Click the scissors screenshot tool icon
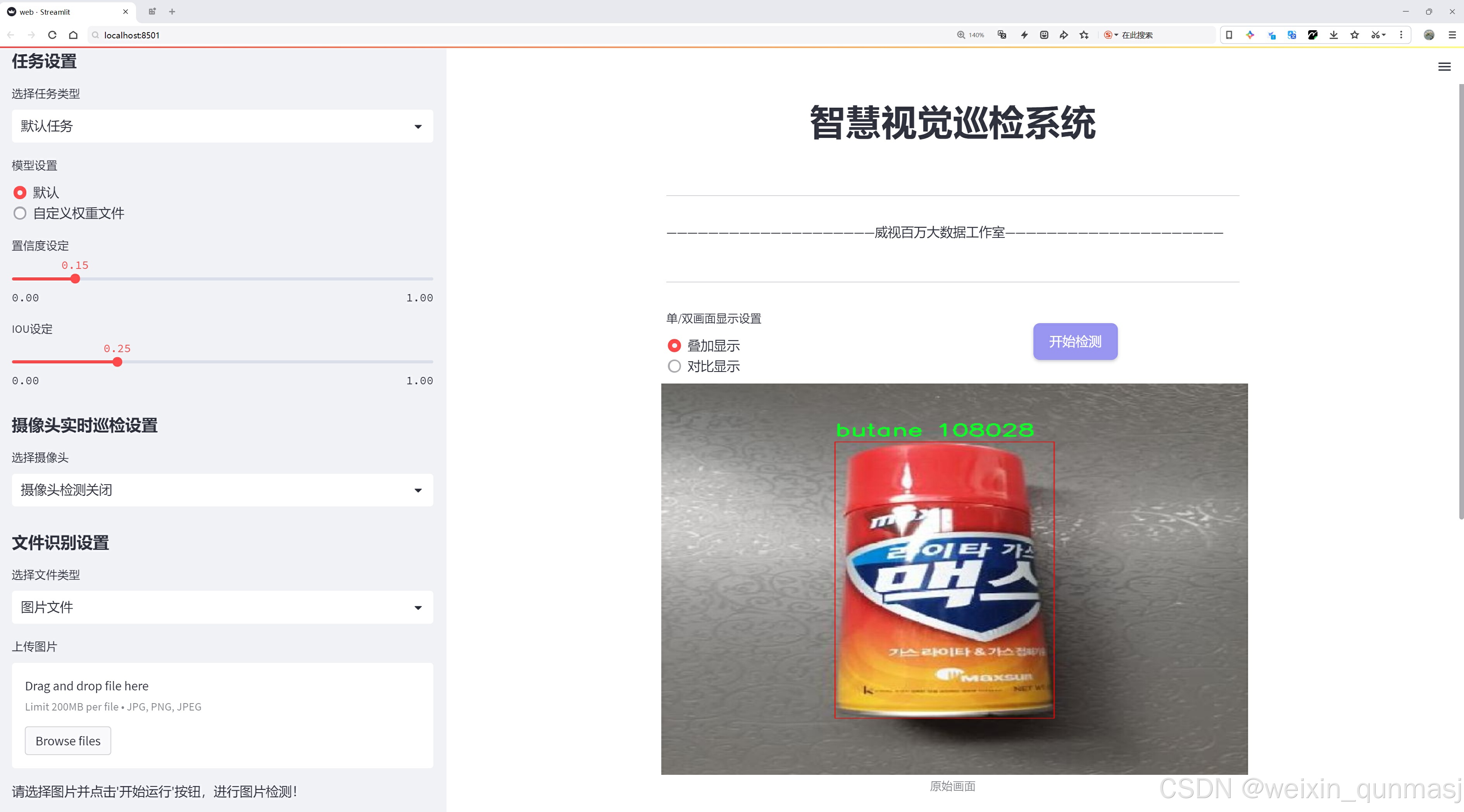Viewport: 1464px width, 812px height. [x=1375, y=35]
